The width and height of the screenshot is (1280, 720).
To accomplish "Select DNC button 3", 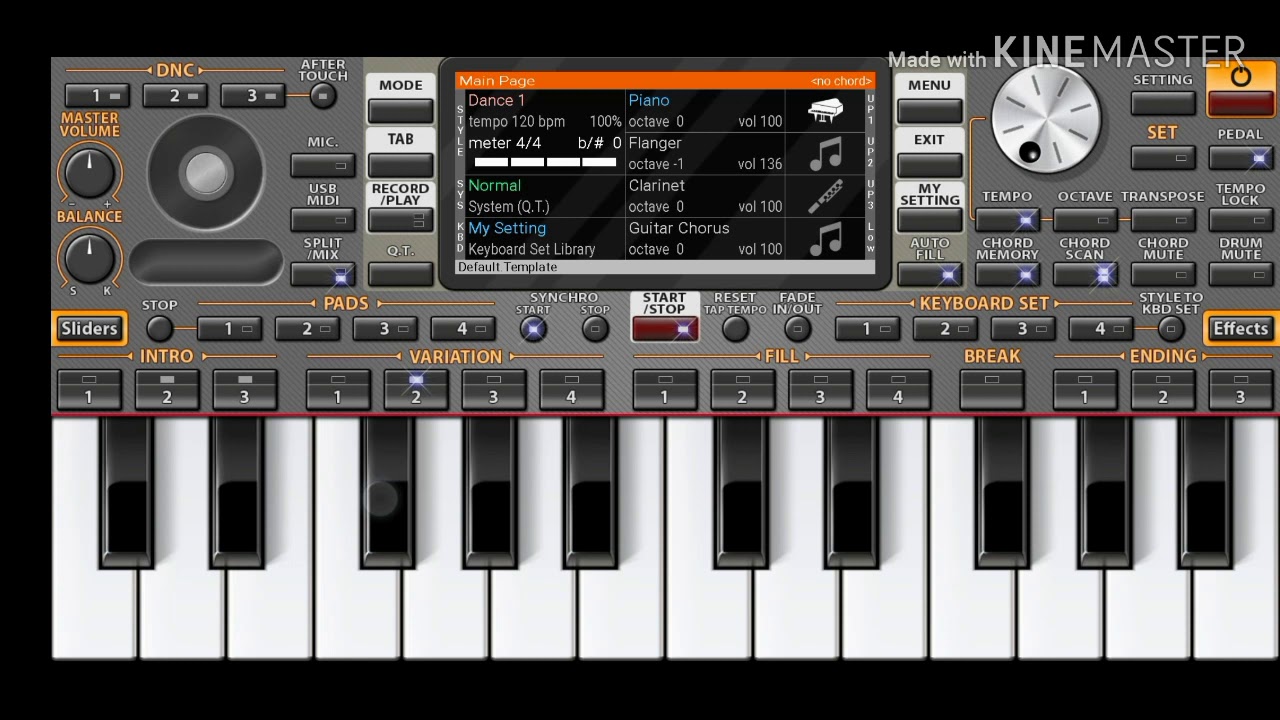I will click(253, 96).
